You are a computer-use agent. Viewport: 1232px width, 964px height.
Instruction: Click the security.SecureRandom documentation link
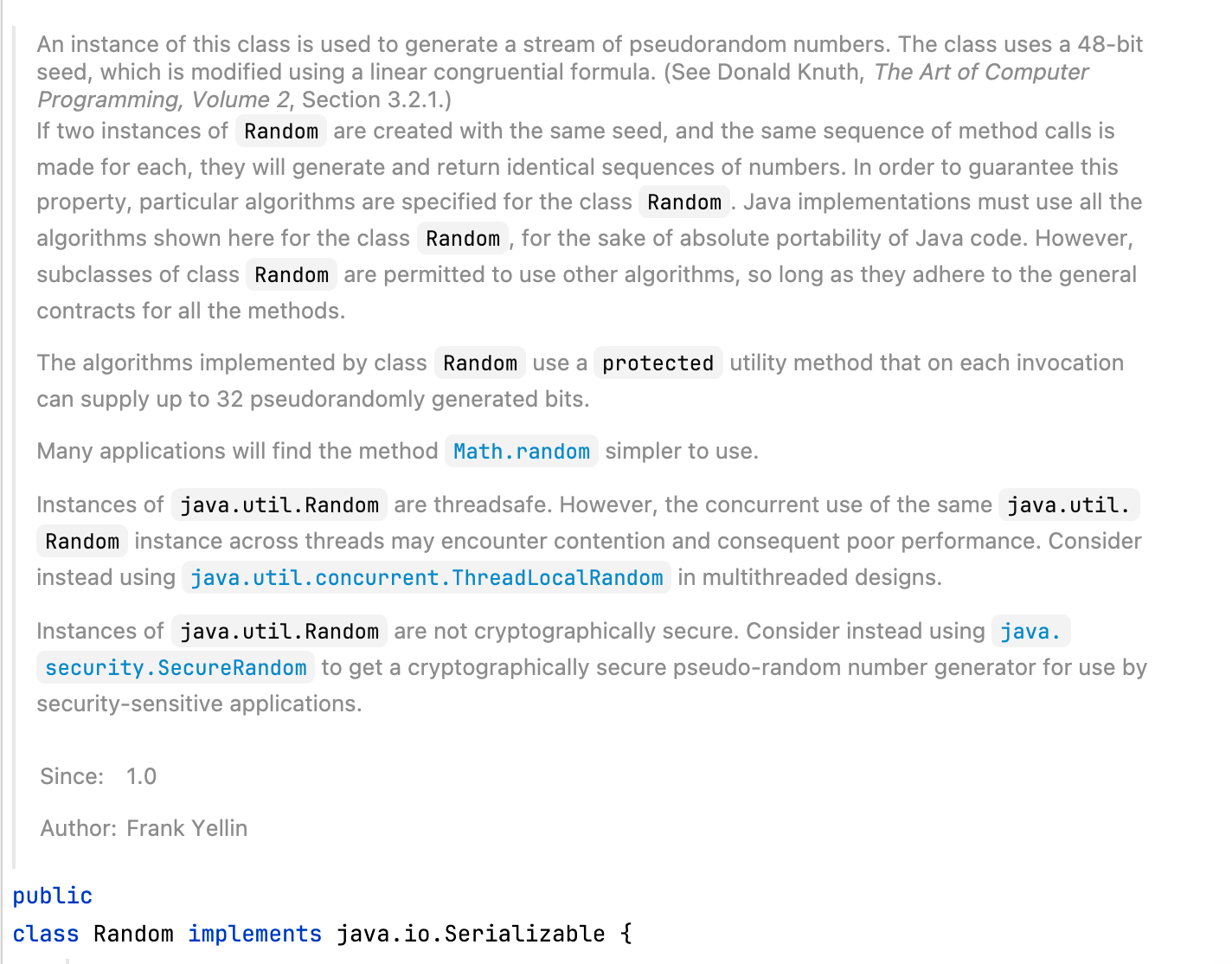pyautogui.click(x=176, y=668)
